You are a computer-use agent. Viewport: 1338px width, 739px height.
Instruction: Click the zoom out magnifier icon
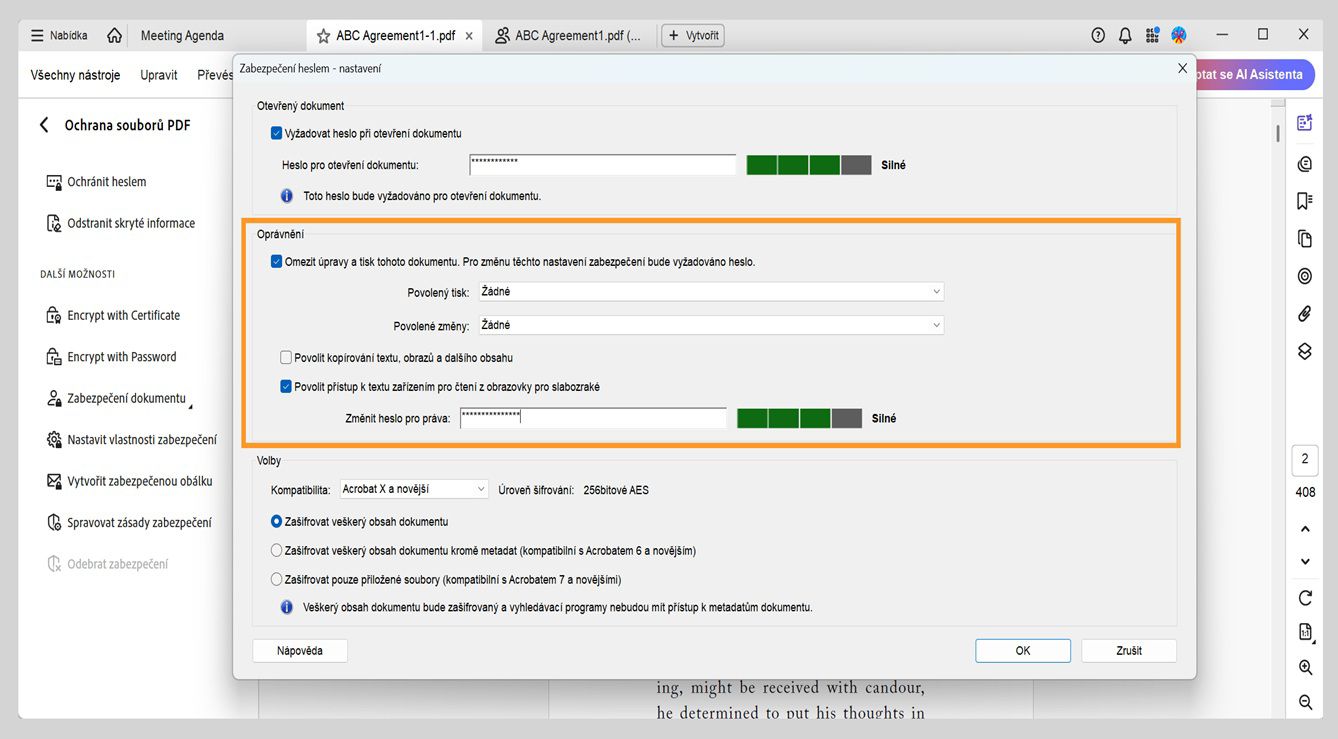point(1305,702)
